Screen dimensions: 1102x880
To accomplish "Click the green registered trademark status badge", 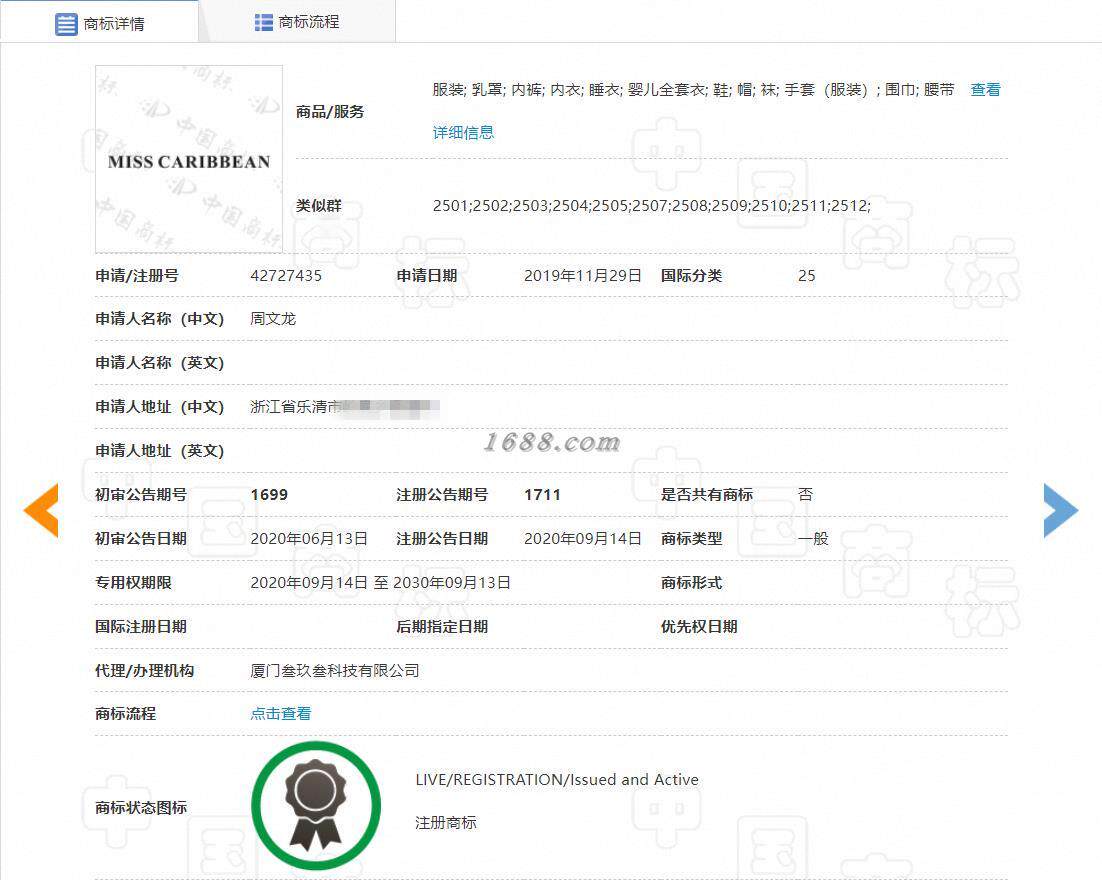I will (316, 805).
